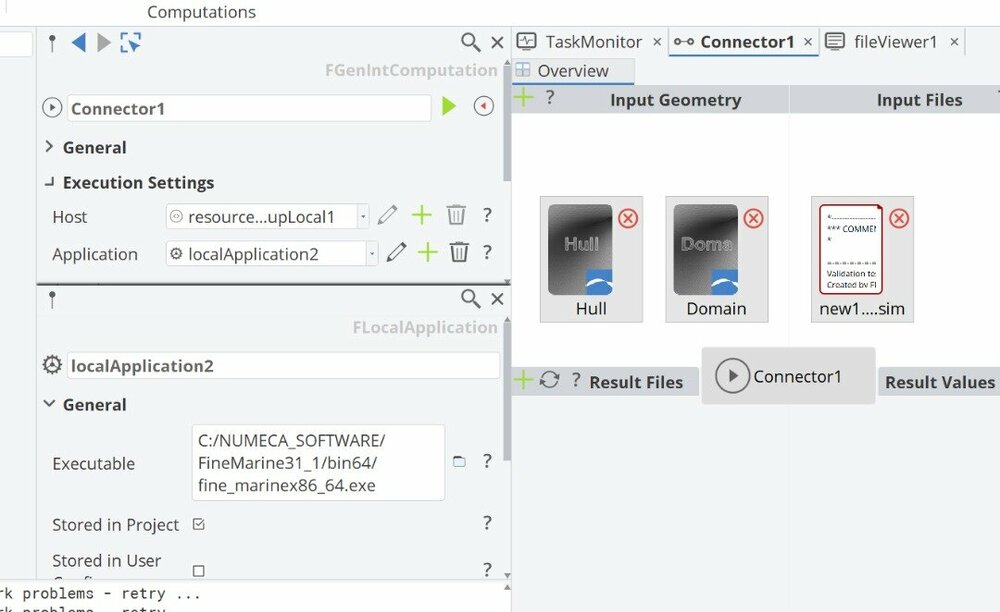The width and height of the screenshot is (1000, 612).
Task: Pin the localApplication2 panel with the pin icon
Action: tap(52, 300)
